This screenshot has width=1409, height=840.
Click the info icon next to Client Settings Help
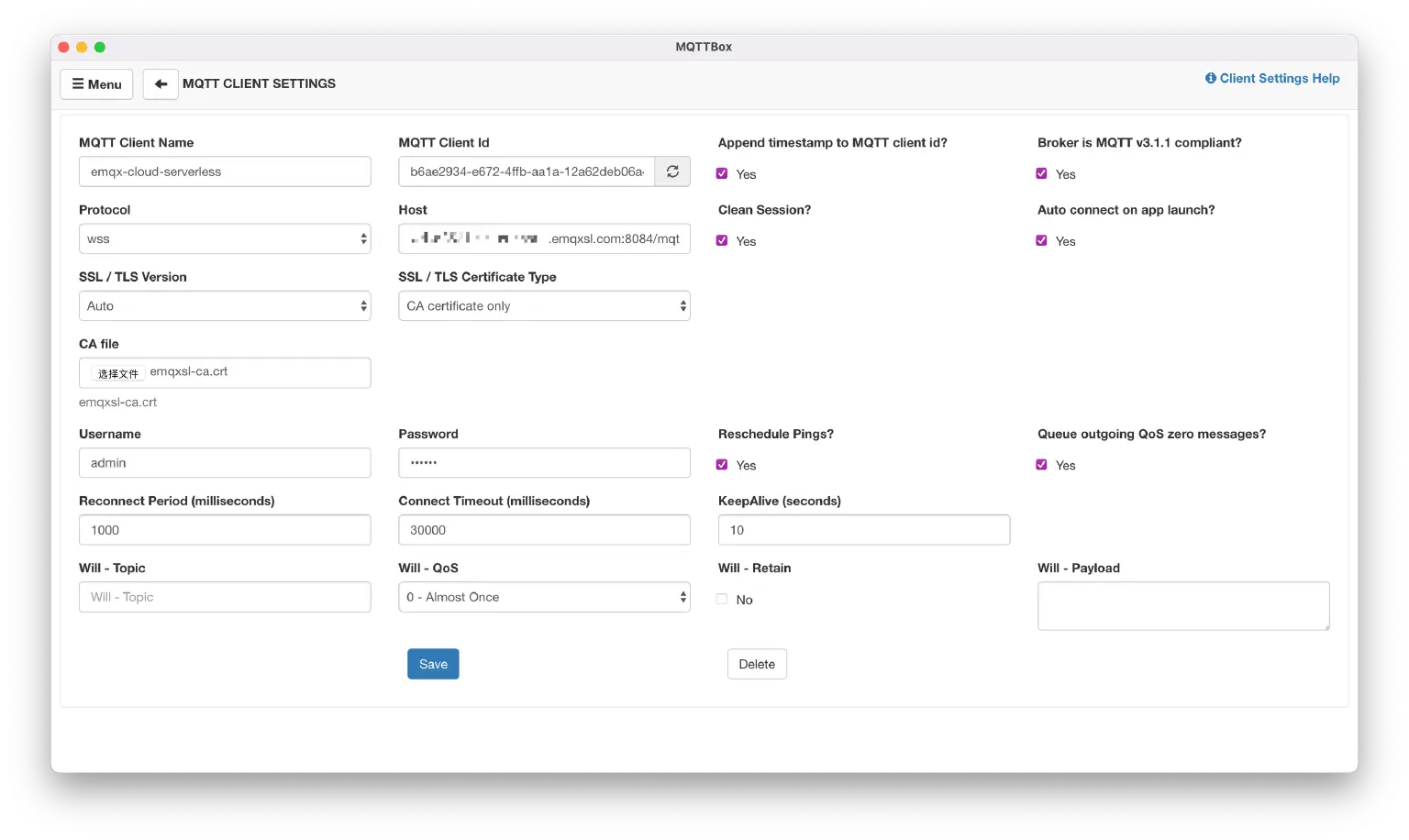pos(1210,78)
